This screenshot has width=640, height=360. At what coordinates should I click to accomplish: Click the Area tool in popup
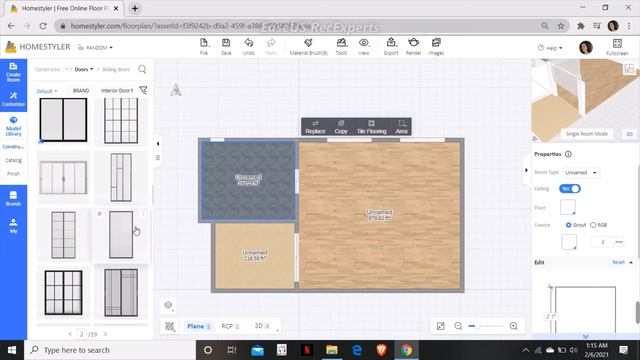[402, 127]
